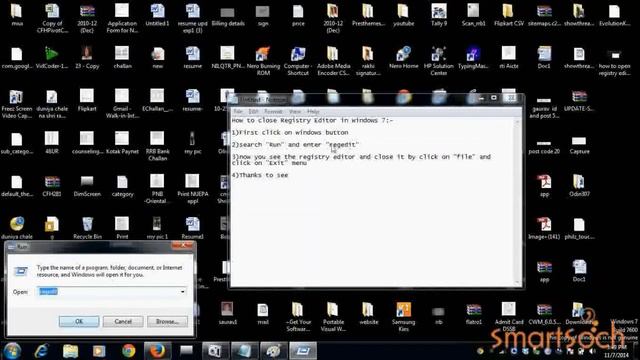Viewport: 640px width, 360px height.
Task: Select the Flipkart CSV folder icon
Action: pyautogui.click(x=509, y=15)
